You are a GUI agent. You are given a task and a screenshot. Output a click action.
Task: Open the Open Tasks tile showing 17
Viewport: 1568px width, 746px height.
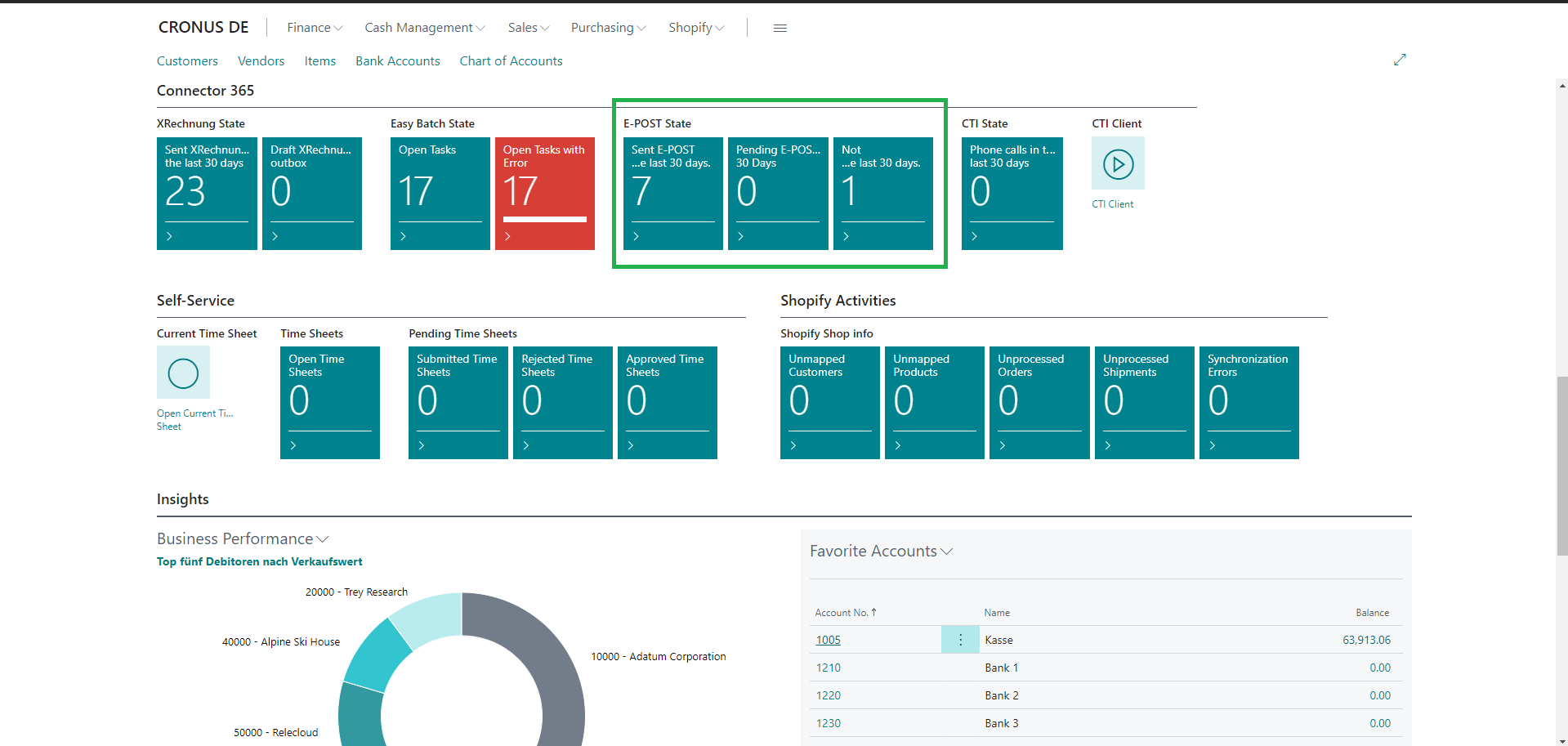[x=440, y=193]
